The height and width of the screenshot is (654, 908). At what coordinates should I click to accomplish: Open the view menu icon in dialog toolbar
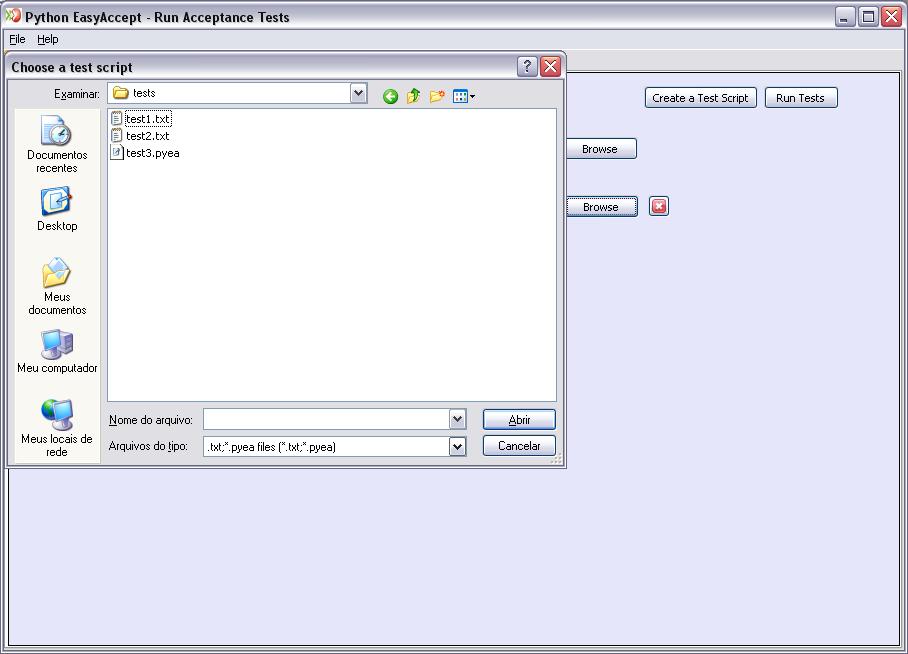pos(463,97)
